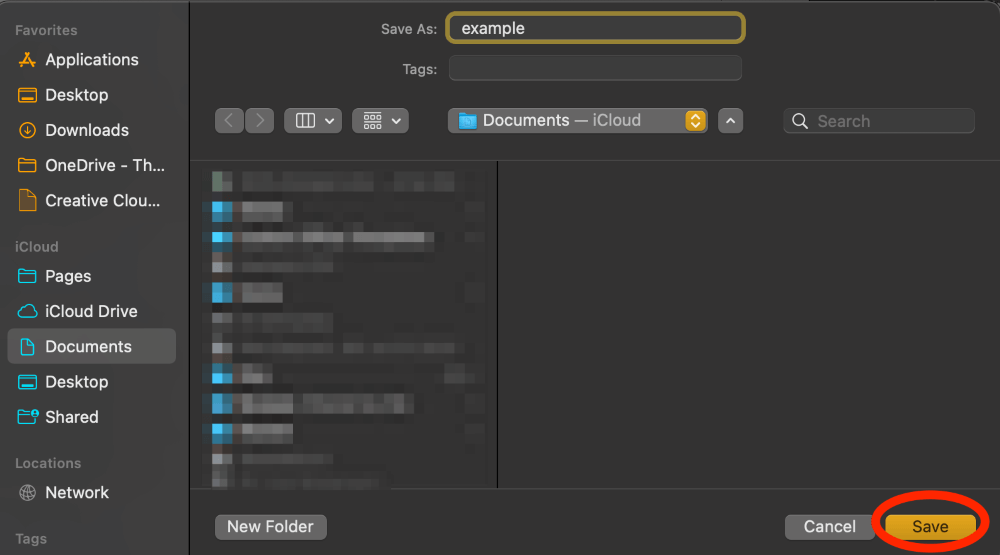Go back with the left arrow button
This screenshot has height=555, width=1000.
pos(230,121)
